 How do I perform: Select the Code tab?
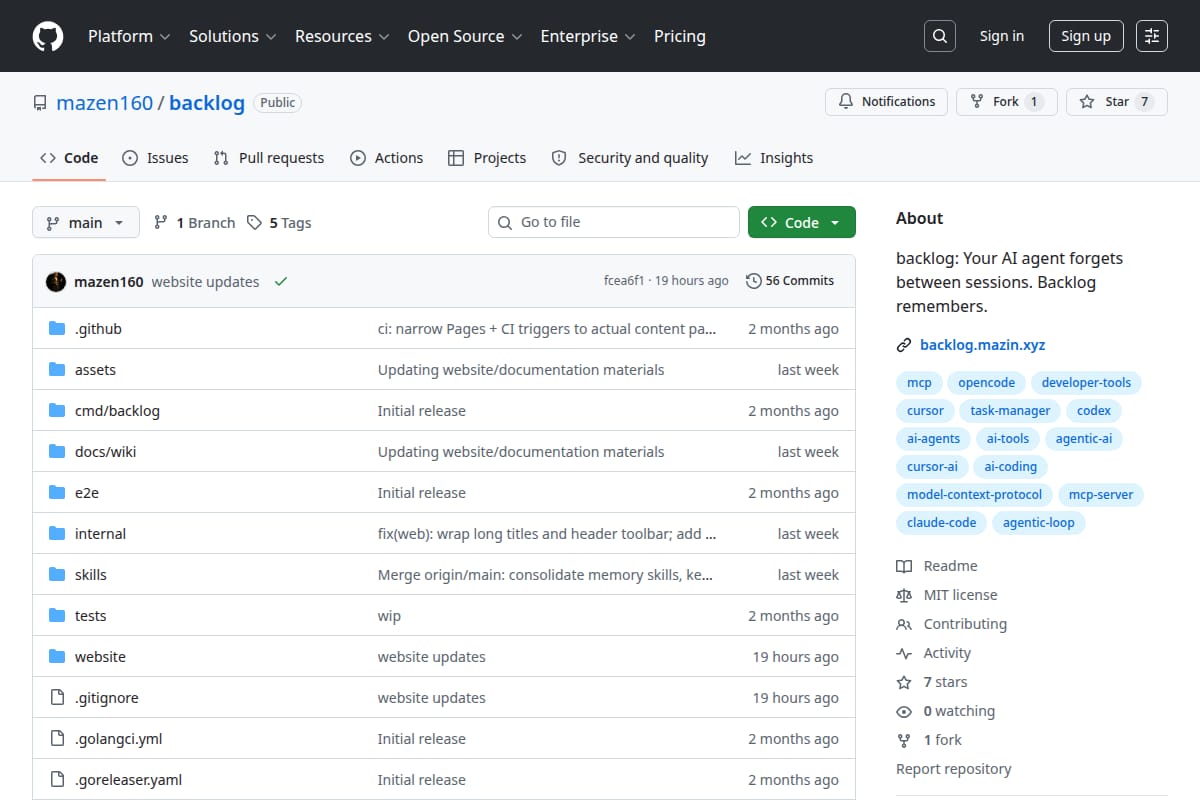point(69,158)
